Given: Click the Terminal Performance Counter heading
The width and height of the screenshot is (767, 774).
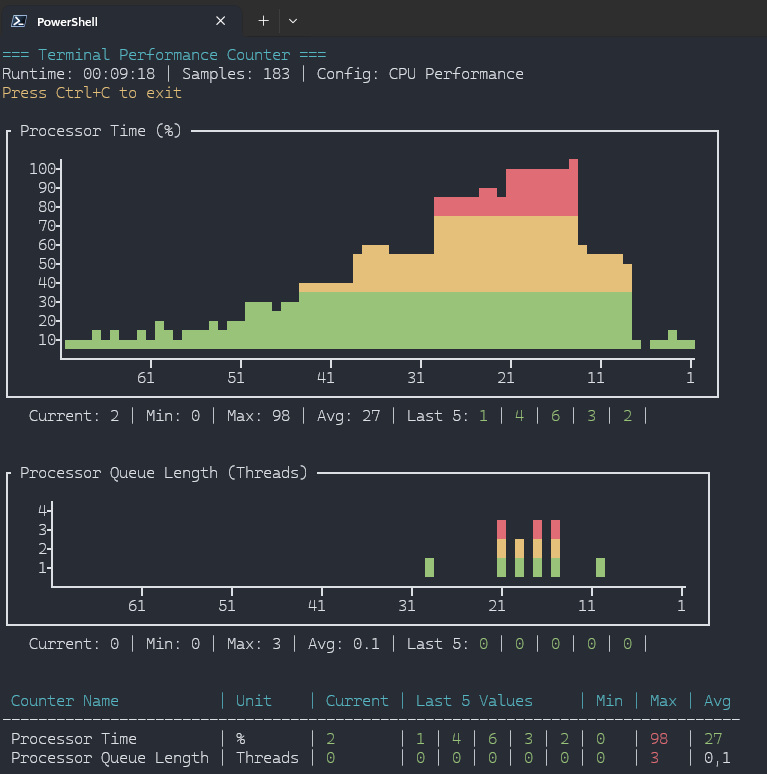Looking at the screenshot, I should pos(164,55).
